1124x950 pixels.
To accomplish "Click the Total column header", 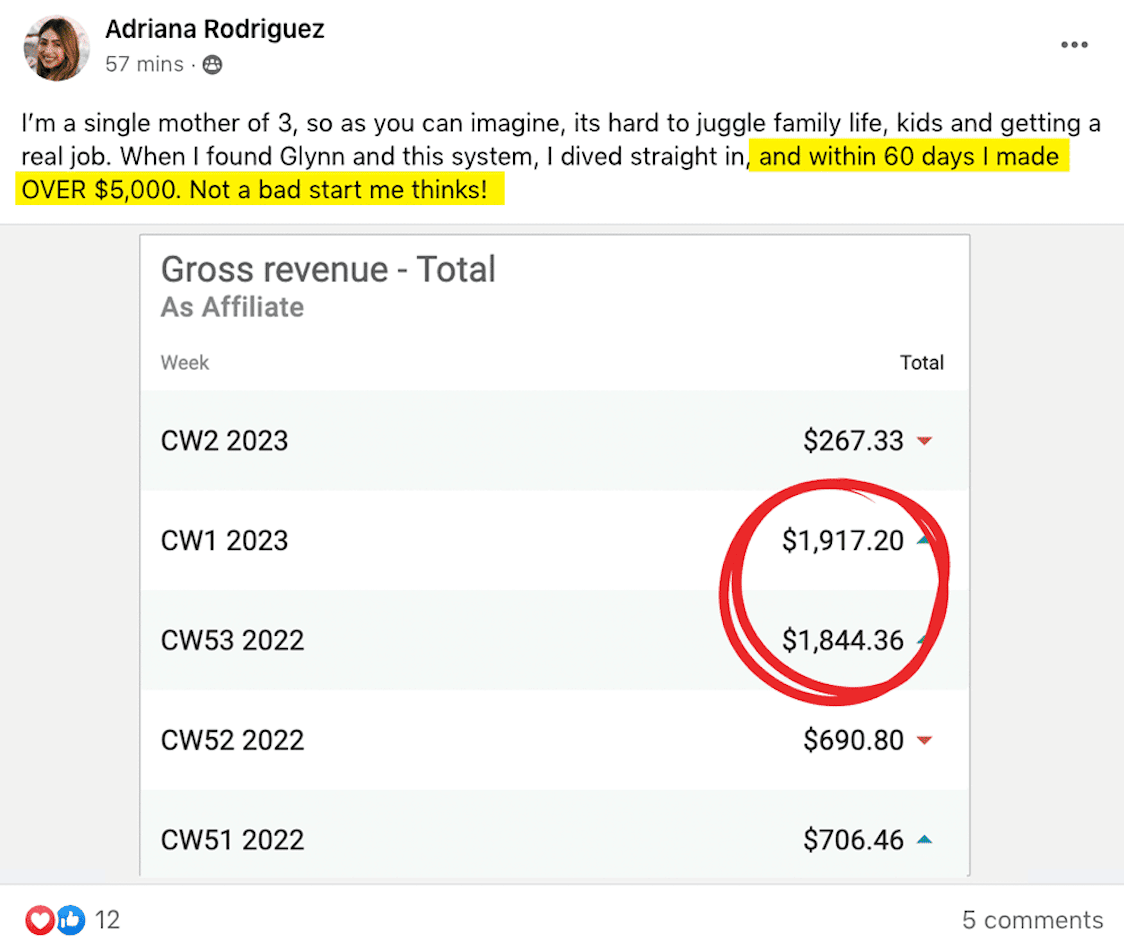I will click(x=921, y=363).
